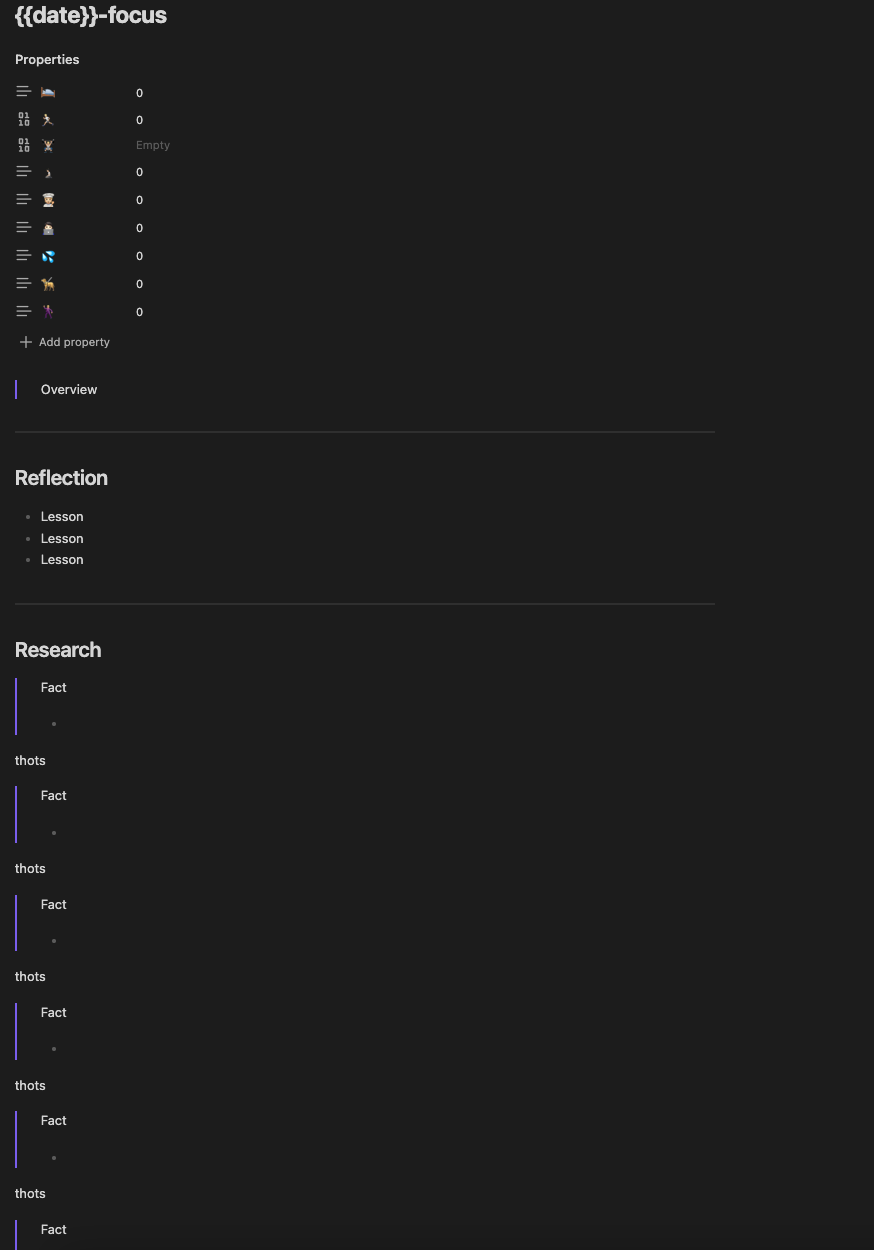The width and height of the screenshot is (874, 1250).
Task: Click the number-type icon beside the runner property
Action: tap(24, 119)
